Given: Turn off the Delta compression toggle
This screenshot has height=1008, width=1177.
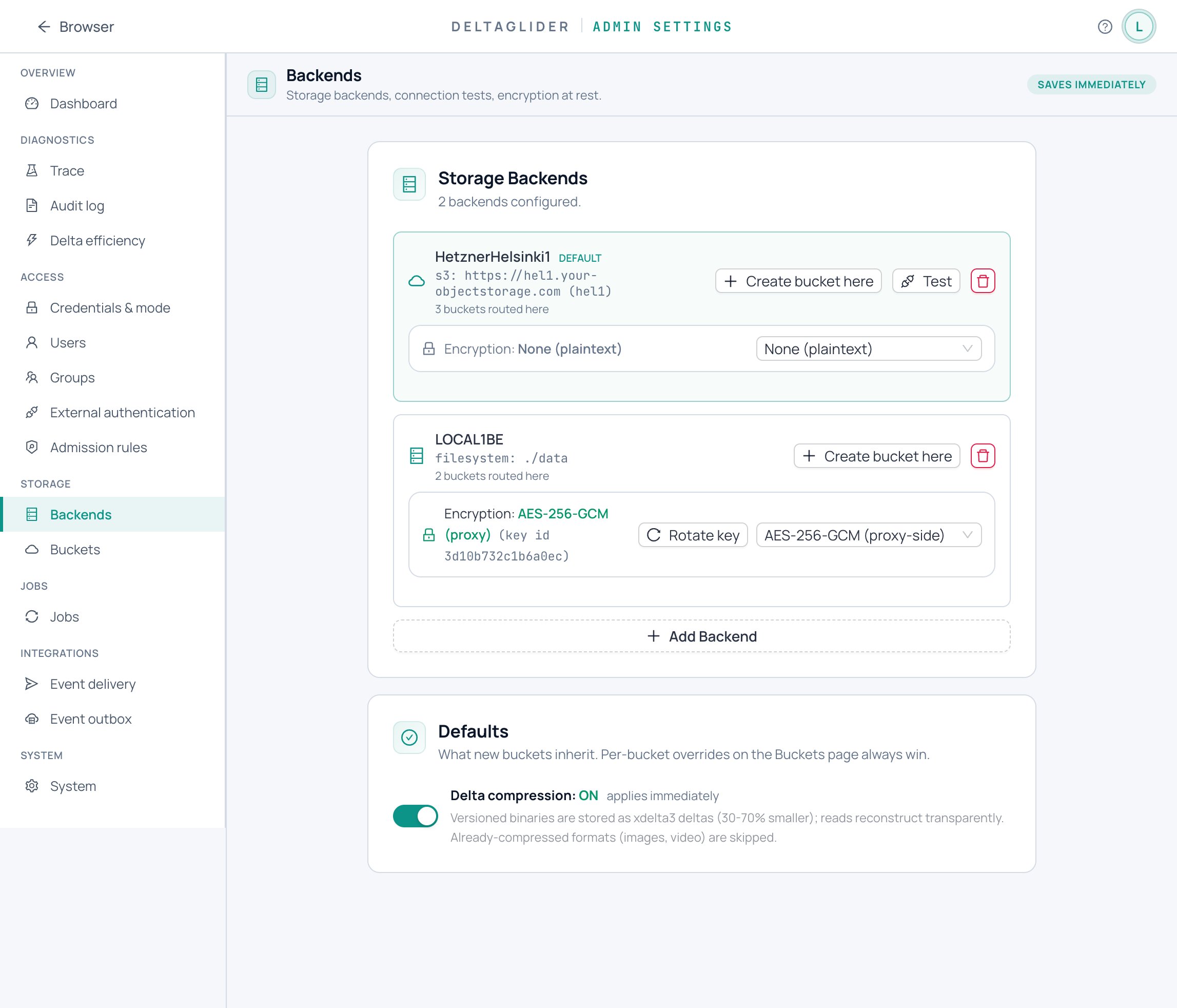Looking at the screenshot, I should [x=416, y=817].
